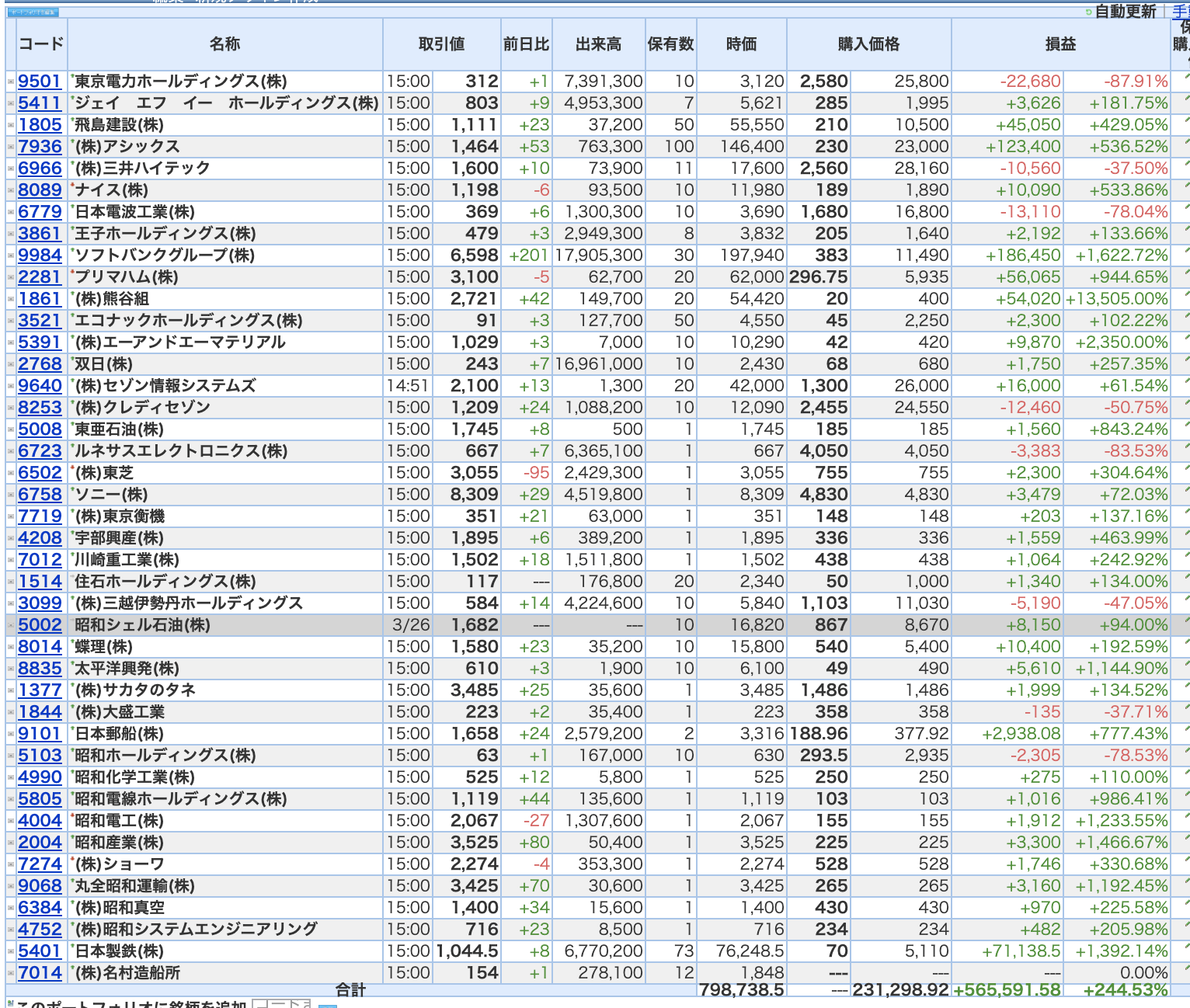Image resolution: width=1190 pixels, height=1008 pixels.
Task: Click the row handle icon beside code 4004
Action: pyautogui.click(x=11, y=821)
